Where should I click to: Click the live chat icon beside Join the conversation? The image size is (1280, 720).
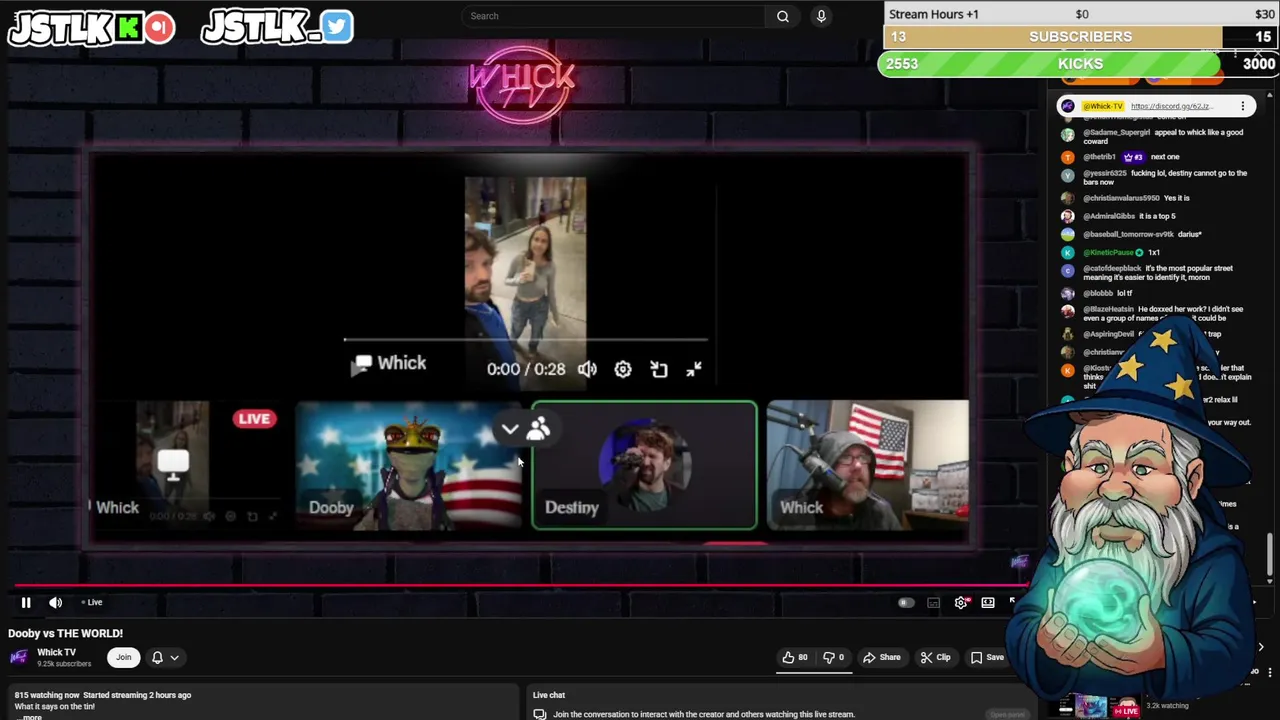(540, 714)
